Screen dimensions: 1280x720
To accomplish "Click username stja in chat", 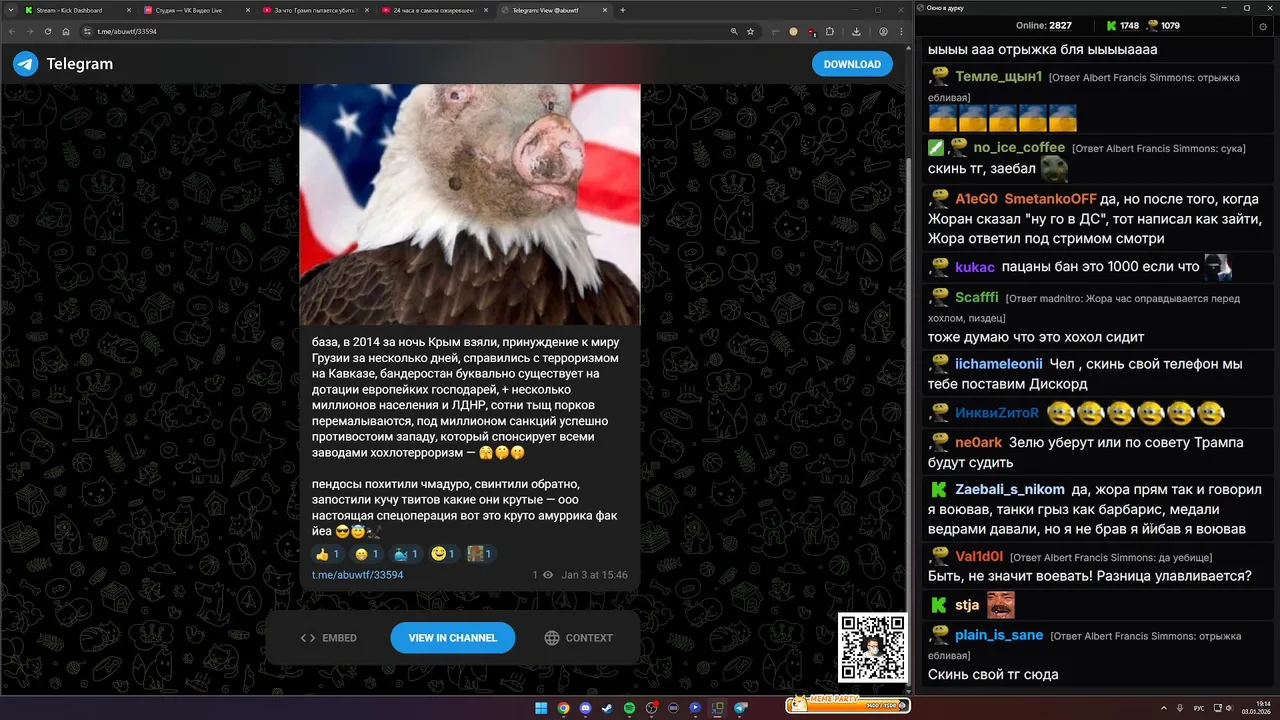I will click(967, 605).
